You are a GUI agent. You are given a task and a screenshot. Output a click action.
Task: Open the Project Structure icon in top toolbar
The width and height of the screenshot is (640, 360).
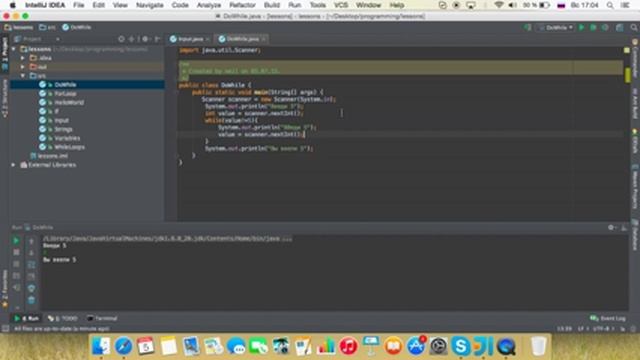point(620,27)
